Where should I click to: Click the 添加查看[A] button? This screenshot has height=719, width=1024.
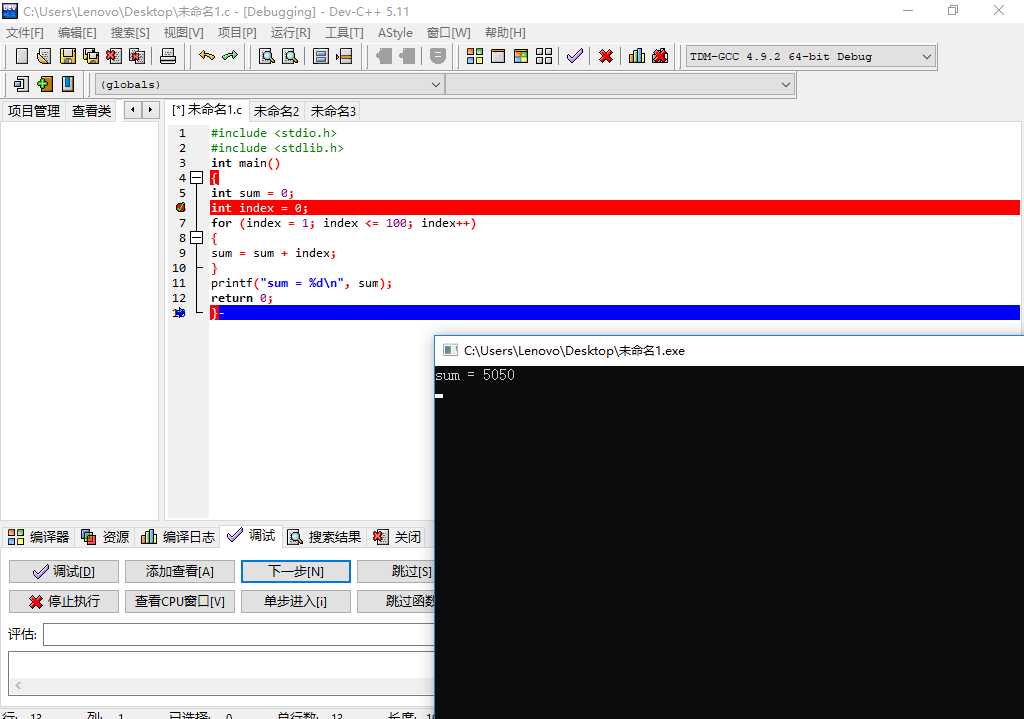(180, 571)
